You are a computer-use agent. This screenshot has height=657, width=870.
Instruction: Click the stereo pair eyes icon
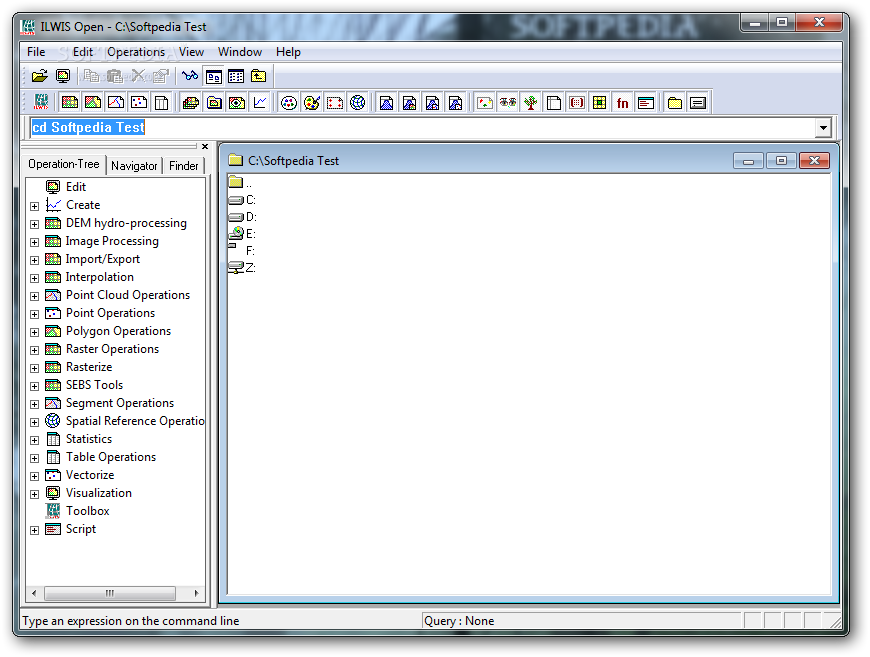(x=508, y=102)
